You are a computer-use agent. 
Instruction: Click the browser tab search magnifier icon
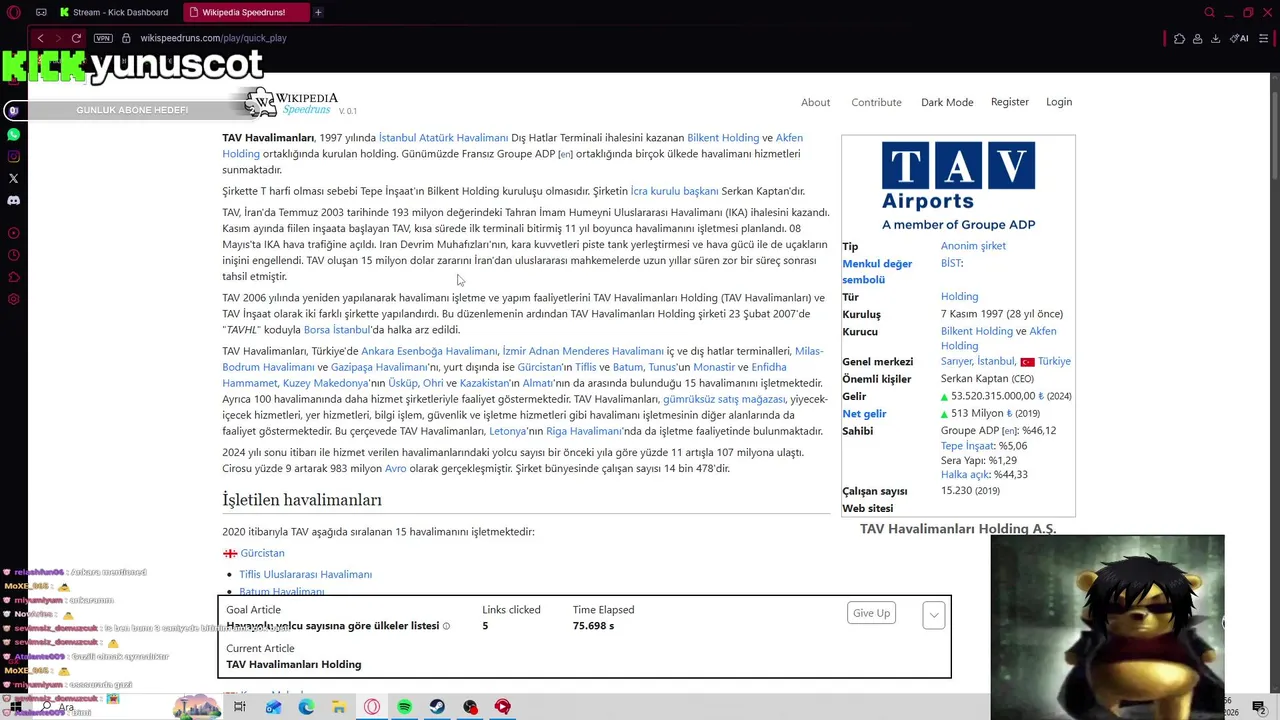[x=1209, y=12]
